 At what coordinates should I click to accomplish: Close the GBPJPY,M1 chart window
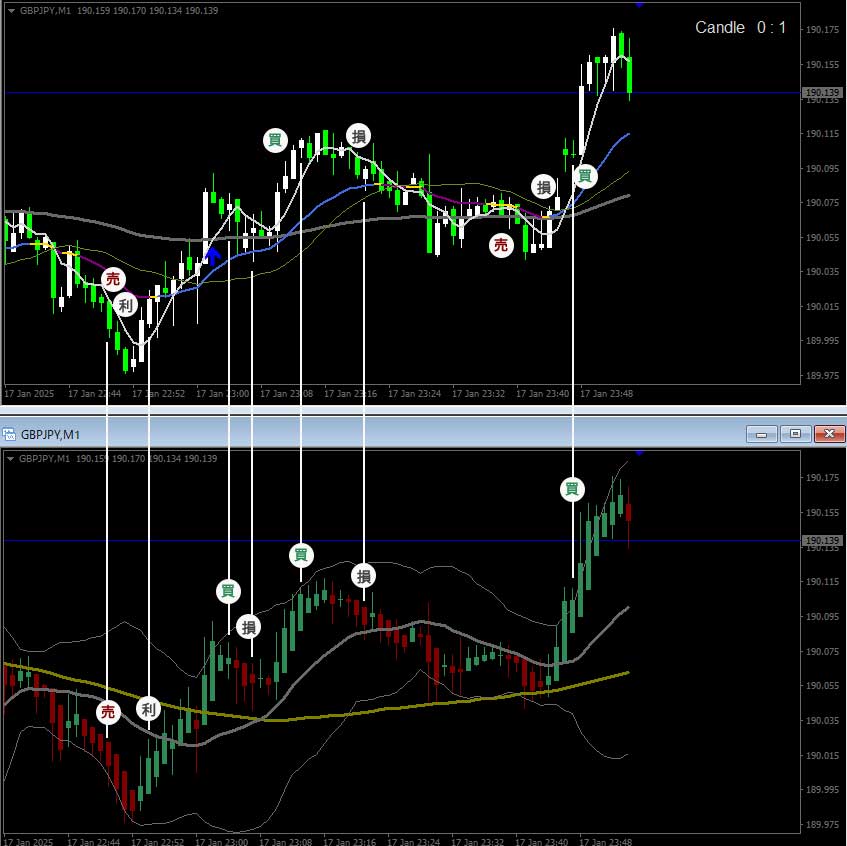(x=829, y=434)
